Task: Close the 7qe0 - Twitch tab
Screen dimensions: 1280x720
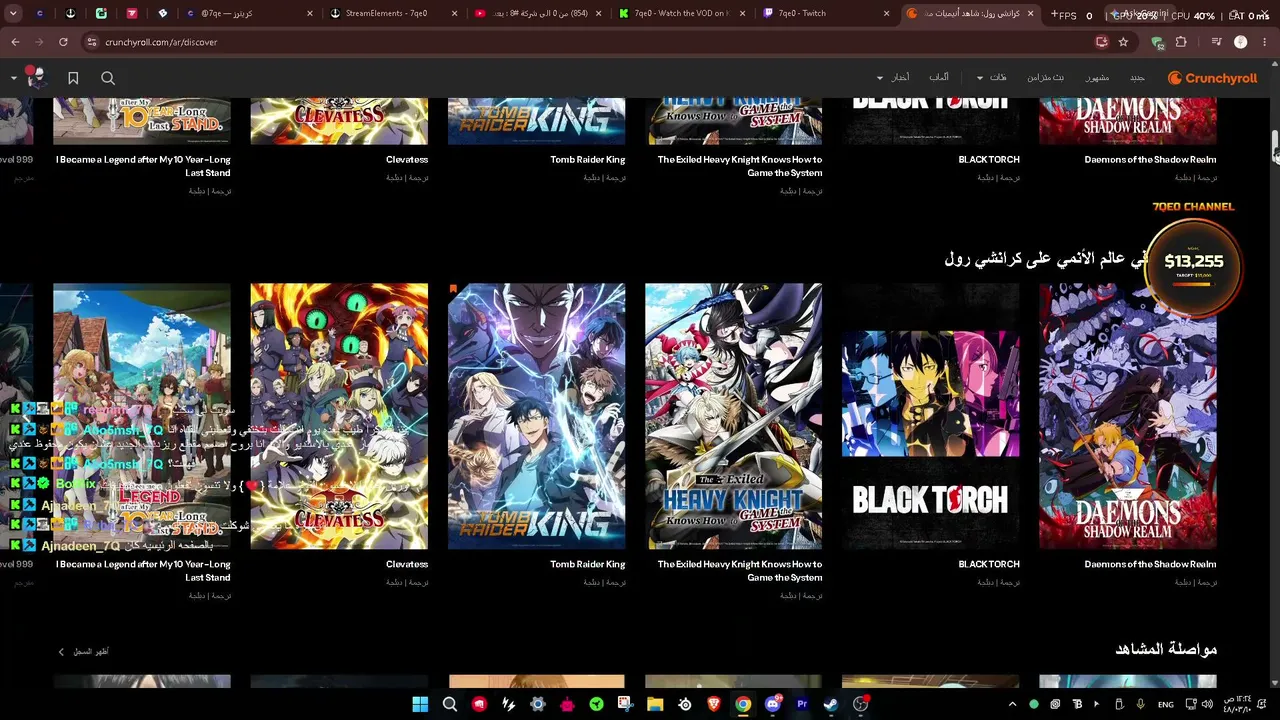Action: tap(887, 14)
